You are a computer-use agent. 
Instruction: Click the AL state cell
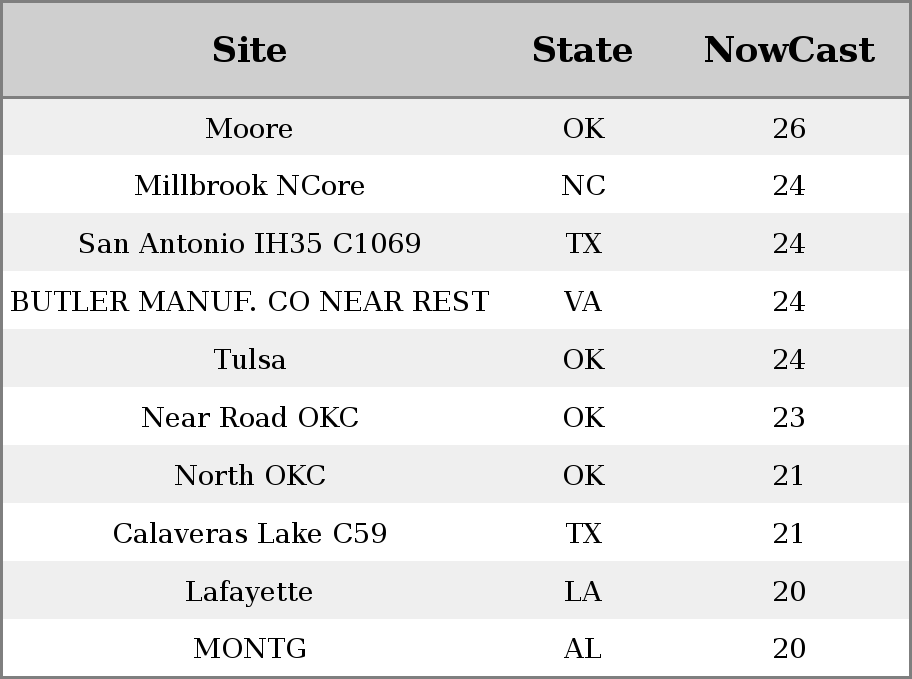tap(583, 648)
